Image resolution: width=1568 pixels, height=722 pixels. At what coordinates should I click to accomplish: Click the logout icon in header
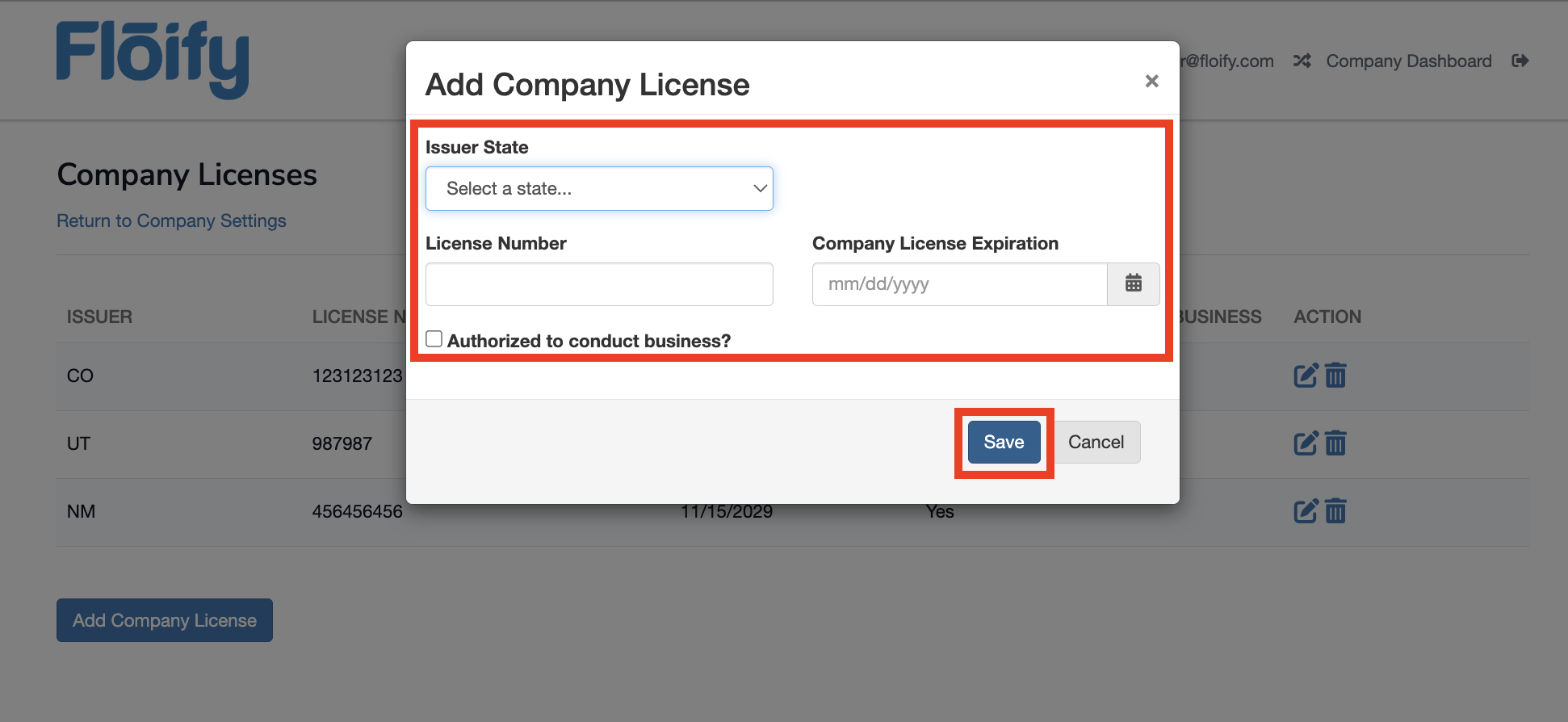(x=1520, y=61)
